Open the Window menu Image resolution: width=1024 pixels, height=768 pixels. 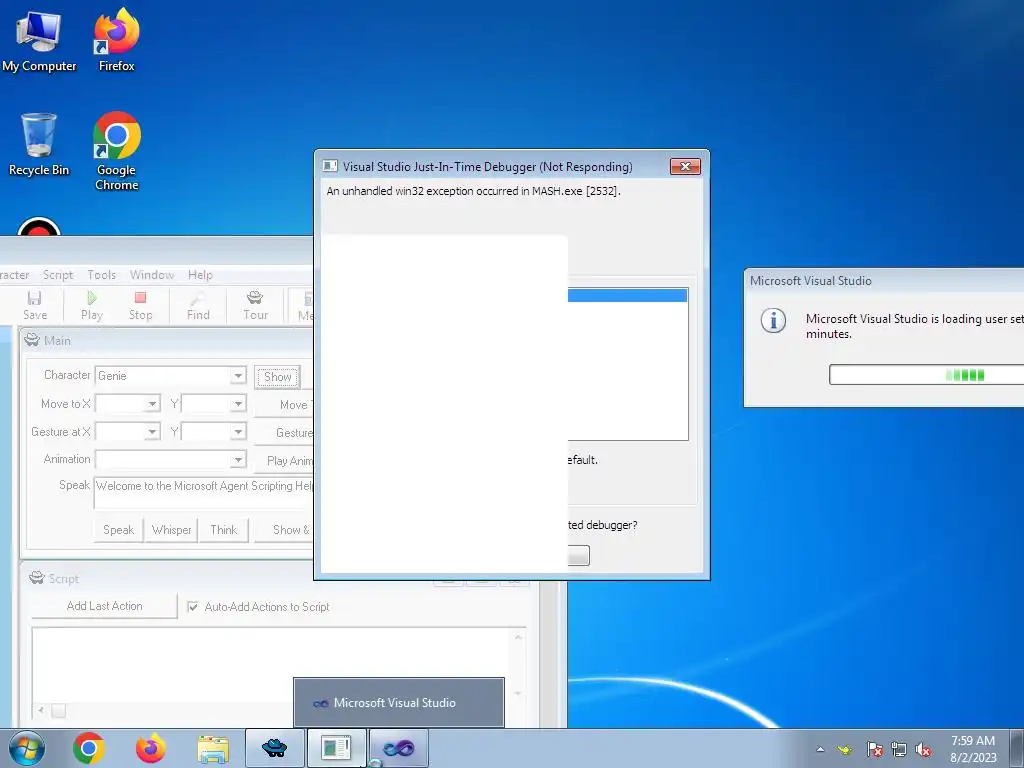[152, 275]
